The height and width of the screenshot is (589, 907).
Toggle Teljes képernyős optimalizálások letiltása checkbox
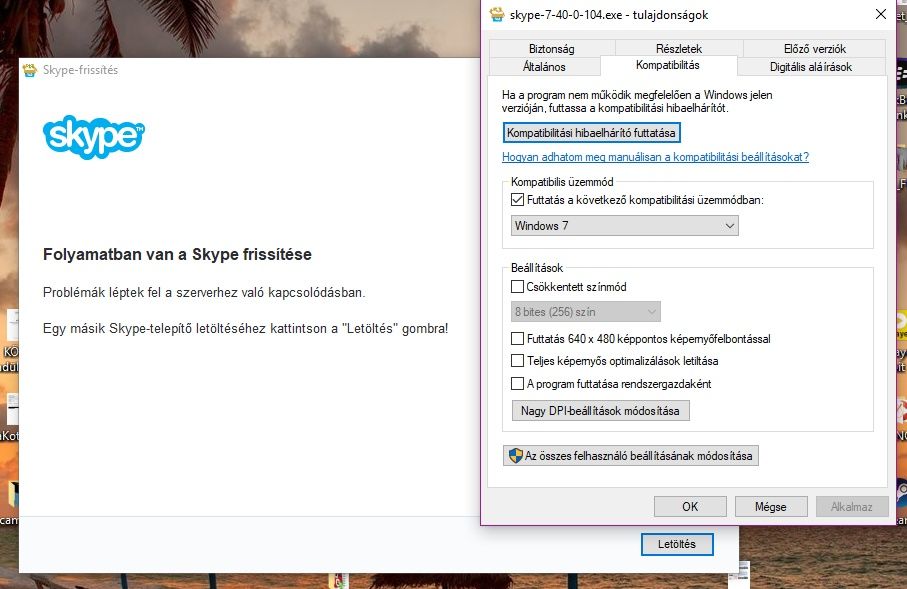[518, 360]
